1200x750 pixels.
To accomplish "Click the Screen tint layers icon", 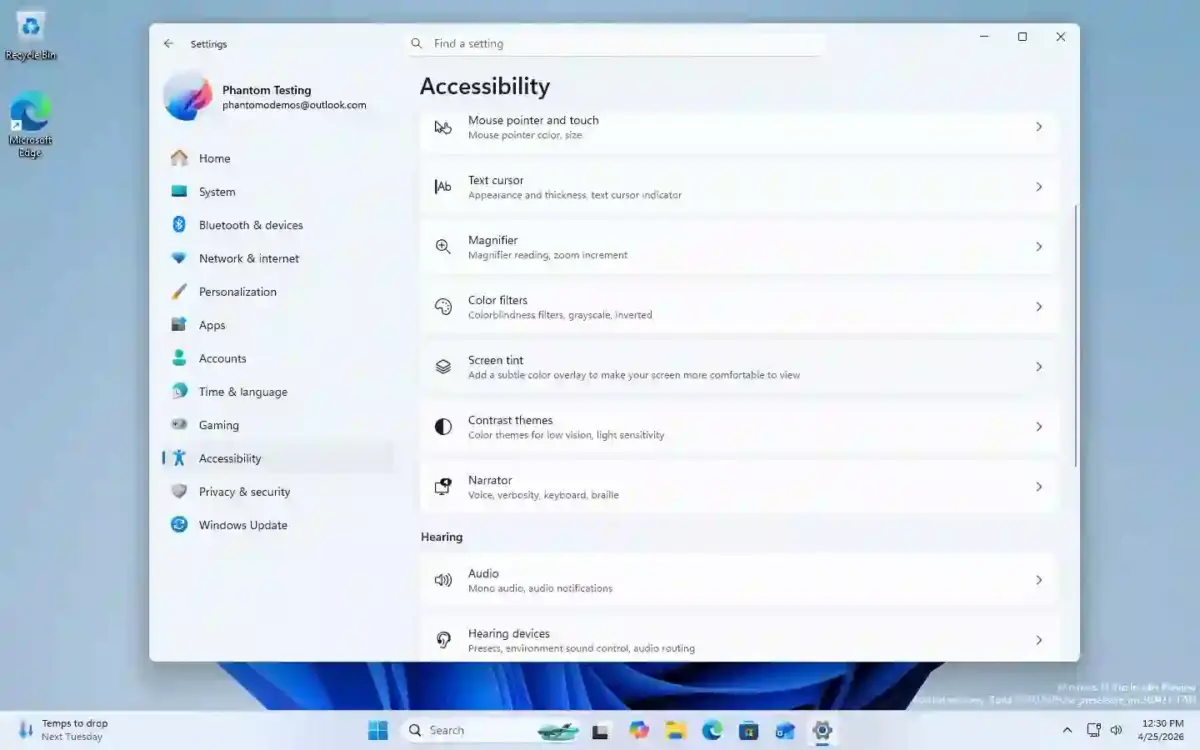I will coord(443,366).
